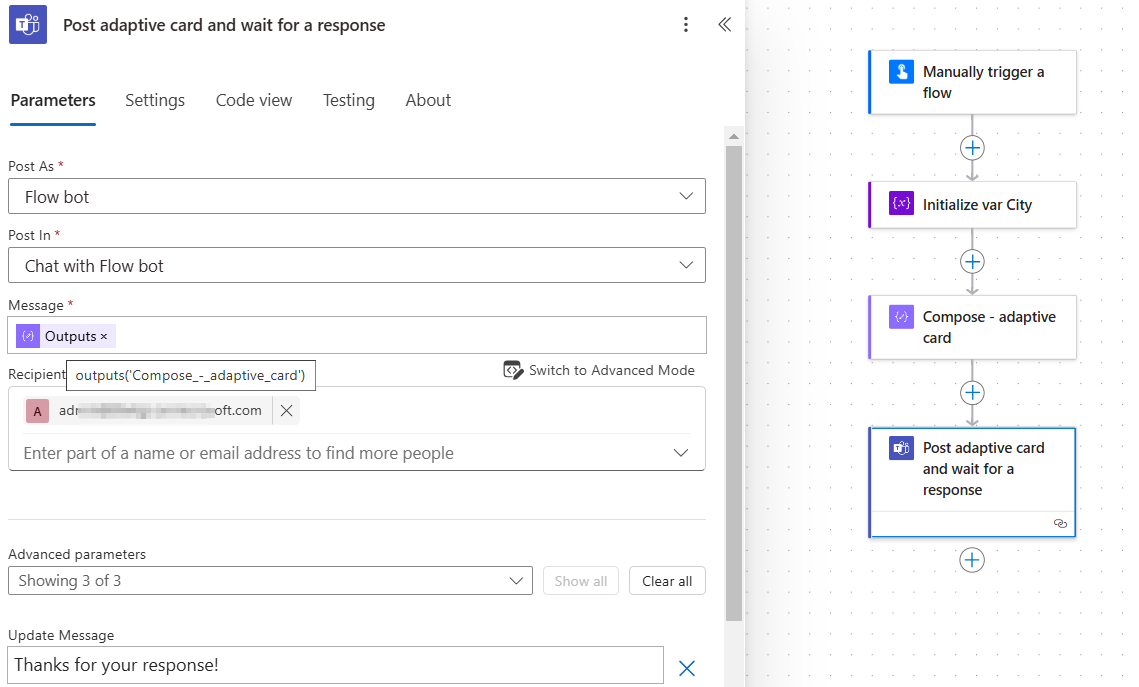This screenshot has width=1139, height=687.
Task: Click the 'Update Message' label
Action: pos(61,635)
